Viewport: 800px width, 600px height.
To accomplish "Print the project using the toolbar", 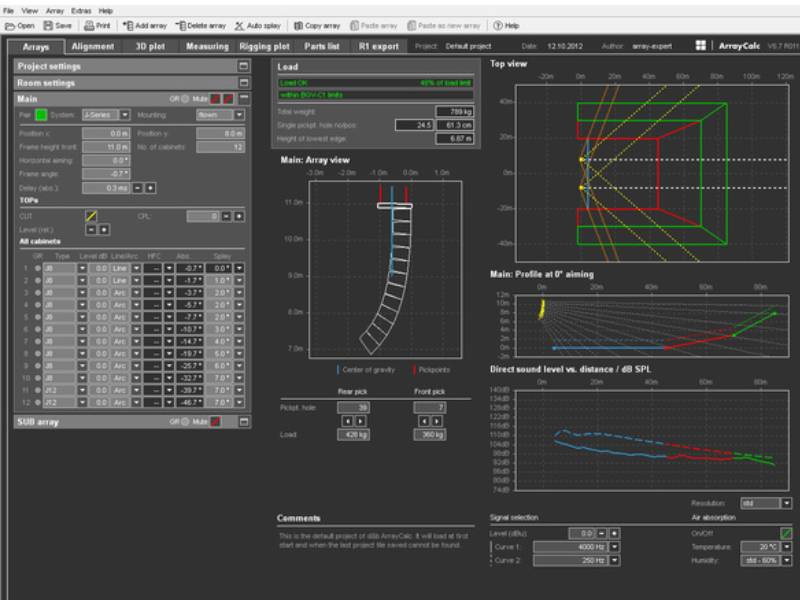I will click(97, 25).
